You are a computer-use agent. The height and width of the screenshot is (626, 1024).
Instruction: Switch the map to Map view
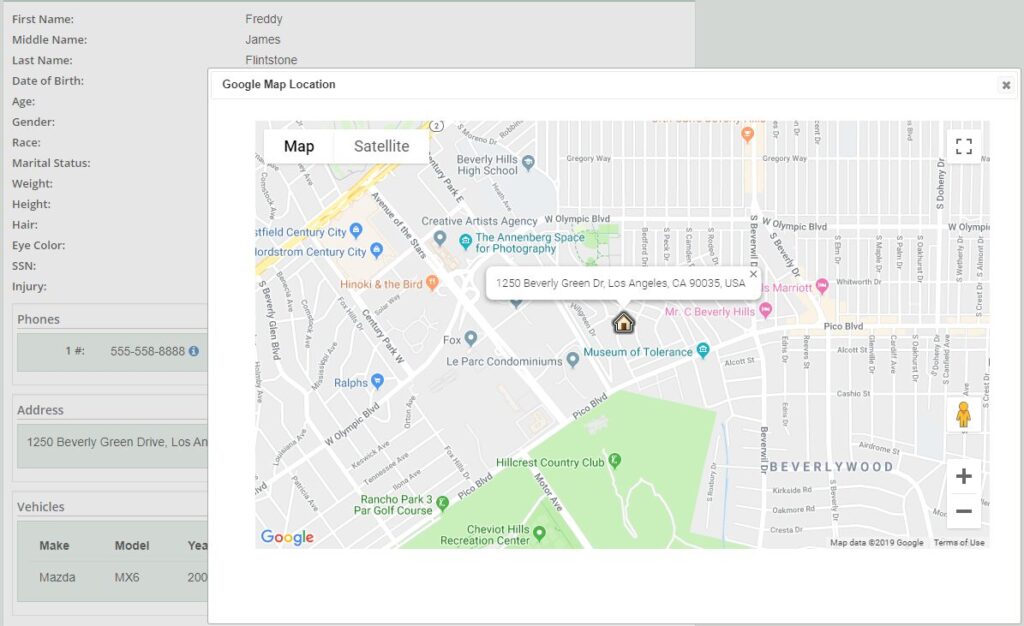299,146
